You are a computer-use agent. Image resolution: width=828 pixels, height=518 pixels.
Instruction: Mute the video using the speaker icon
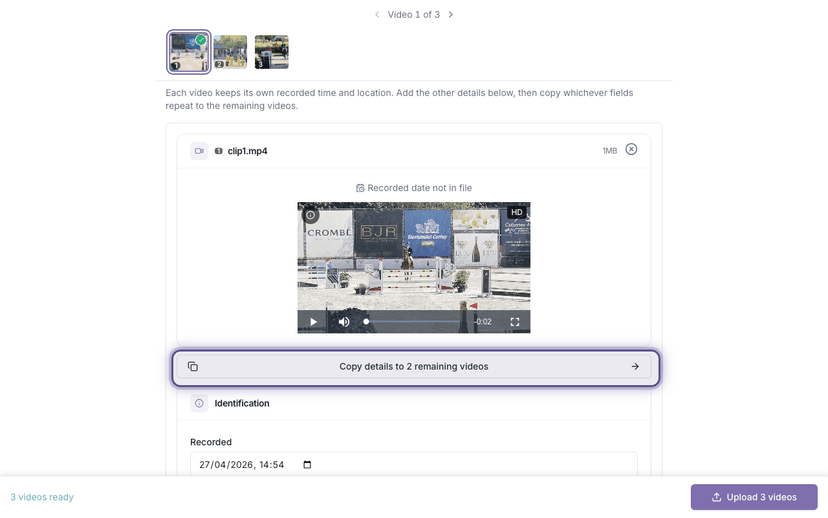click(x=344, y=322)
